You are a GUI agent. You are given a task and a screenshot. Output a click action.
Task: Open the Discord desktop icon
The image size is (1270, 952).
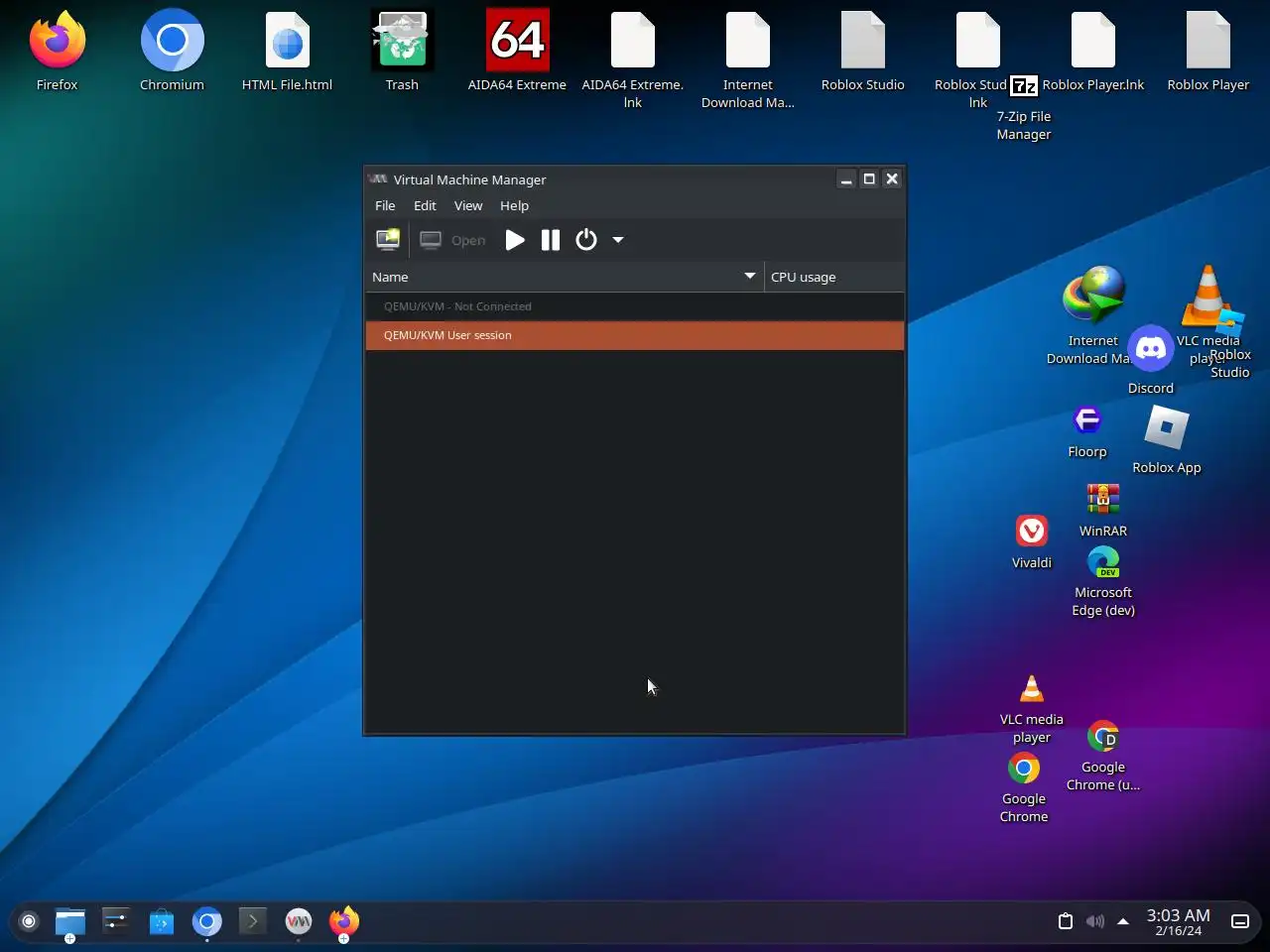click(1151, 348)
